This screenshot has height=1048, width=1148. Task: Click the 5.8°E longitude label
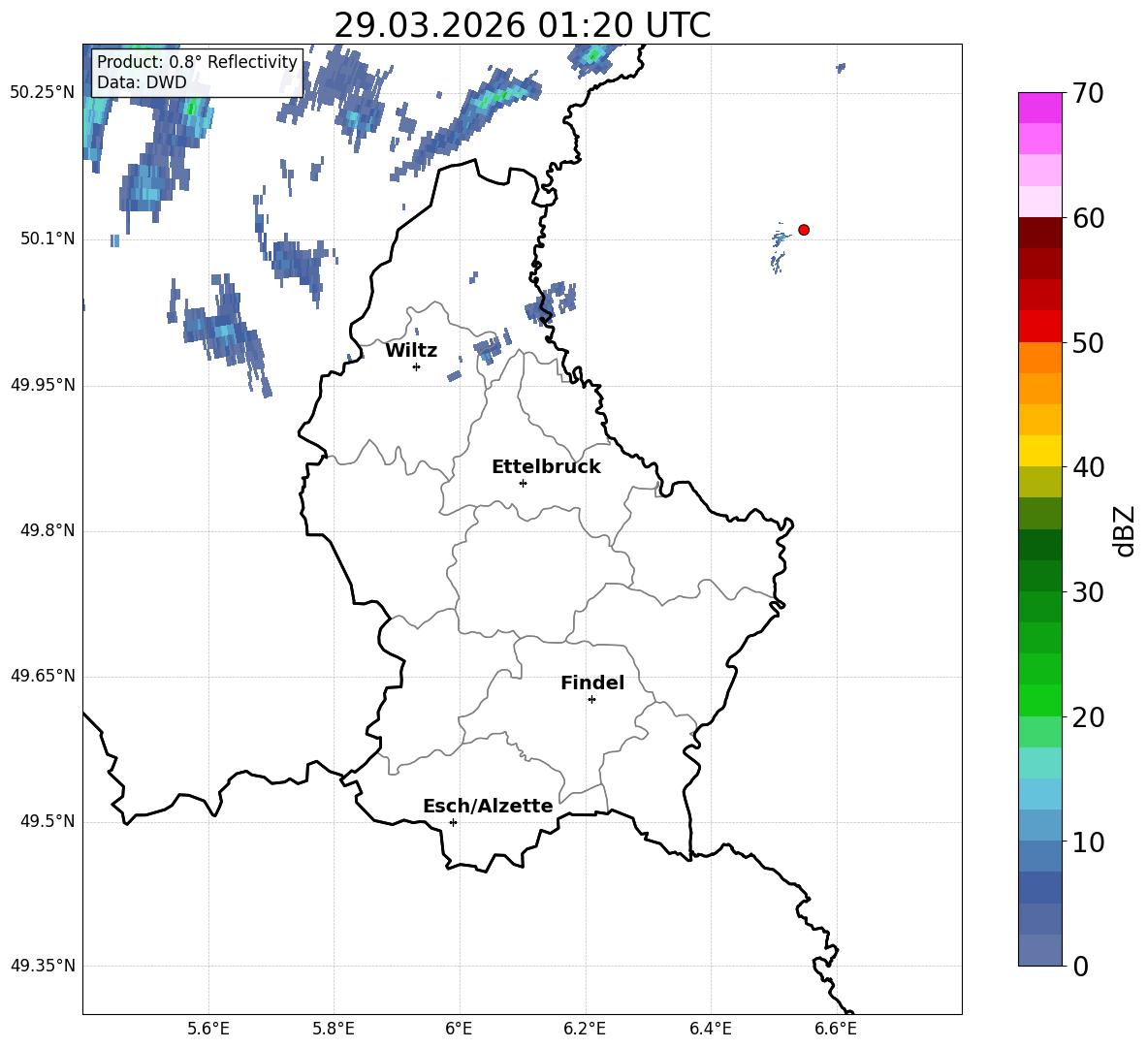tap(334, 1029)
